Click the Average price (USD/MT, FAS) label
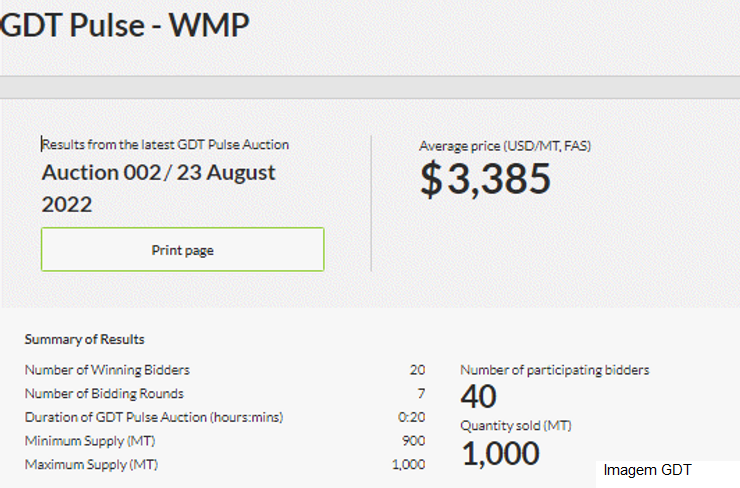Screen dimensions: 740x488 click(505, 146)
